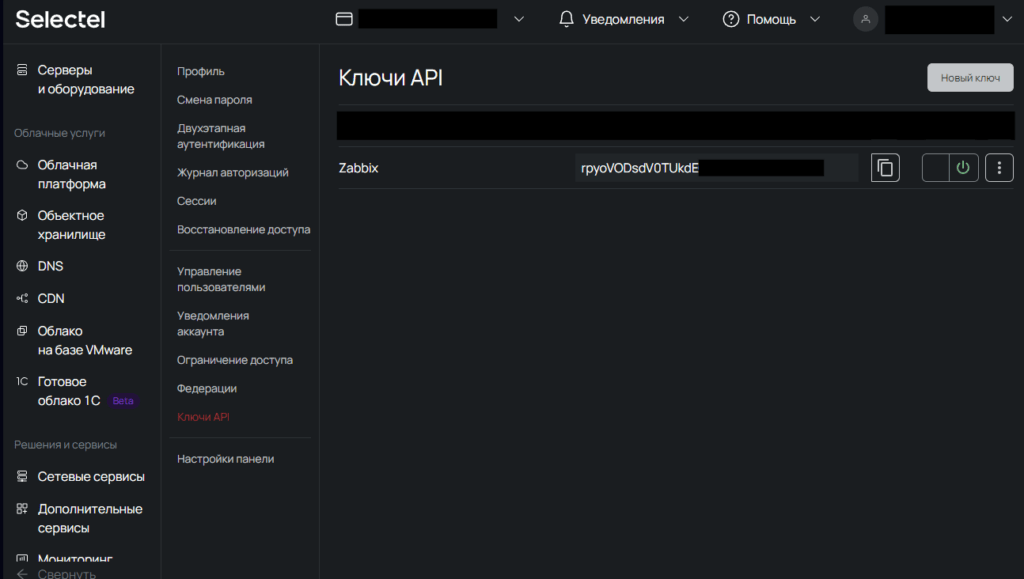Click the object storage cube icon
Screen dimensions: 1024x579
pos(22,215)
